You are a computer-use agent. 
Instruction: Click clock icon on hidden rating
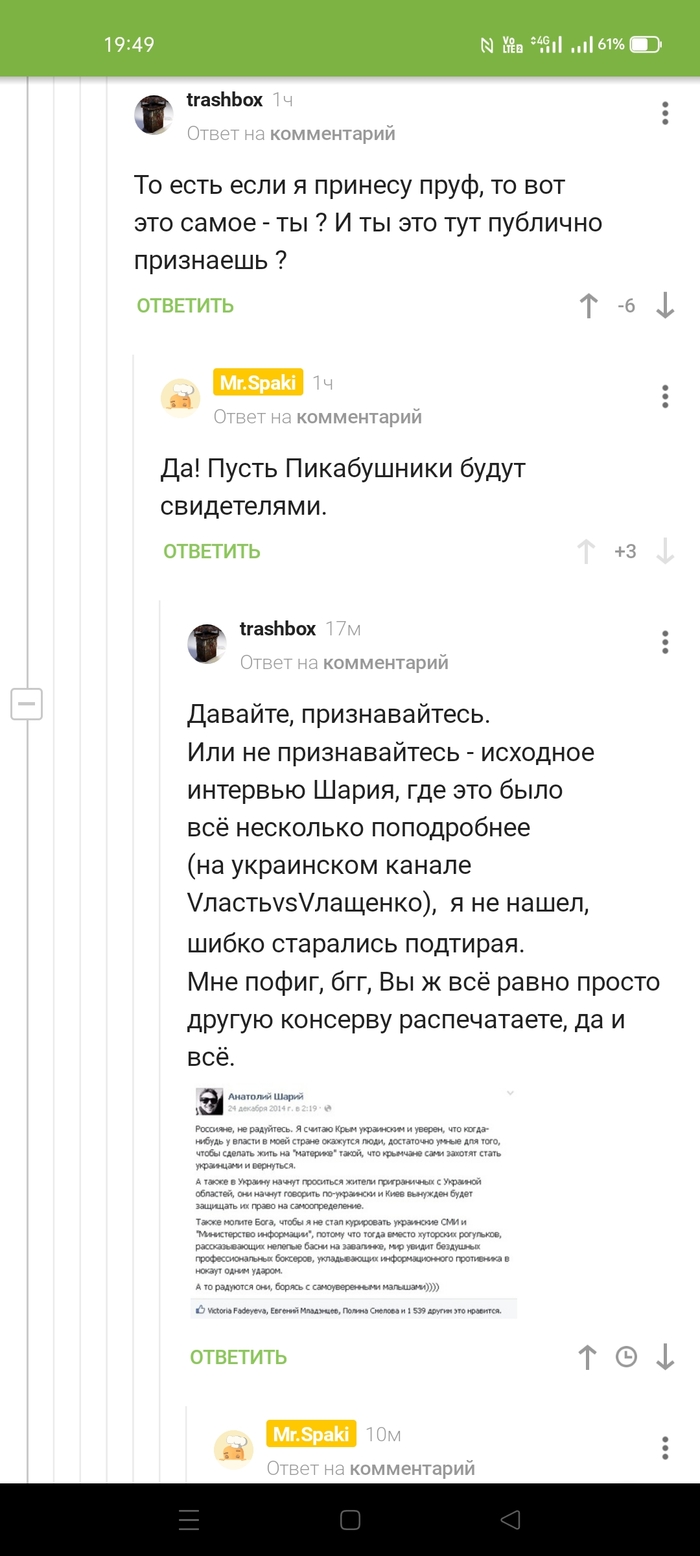626,1357
